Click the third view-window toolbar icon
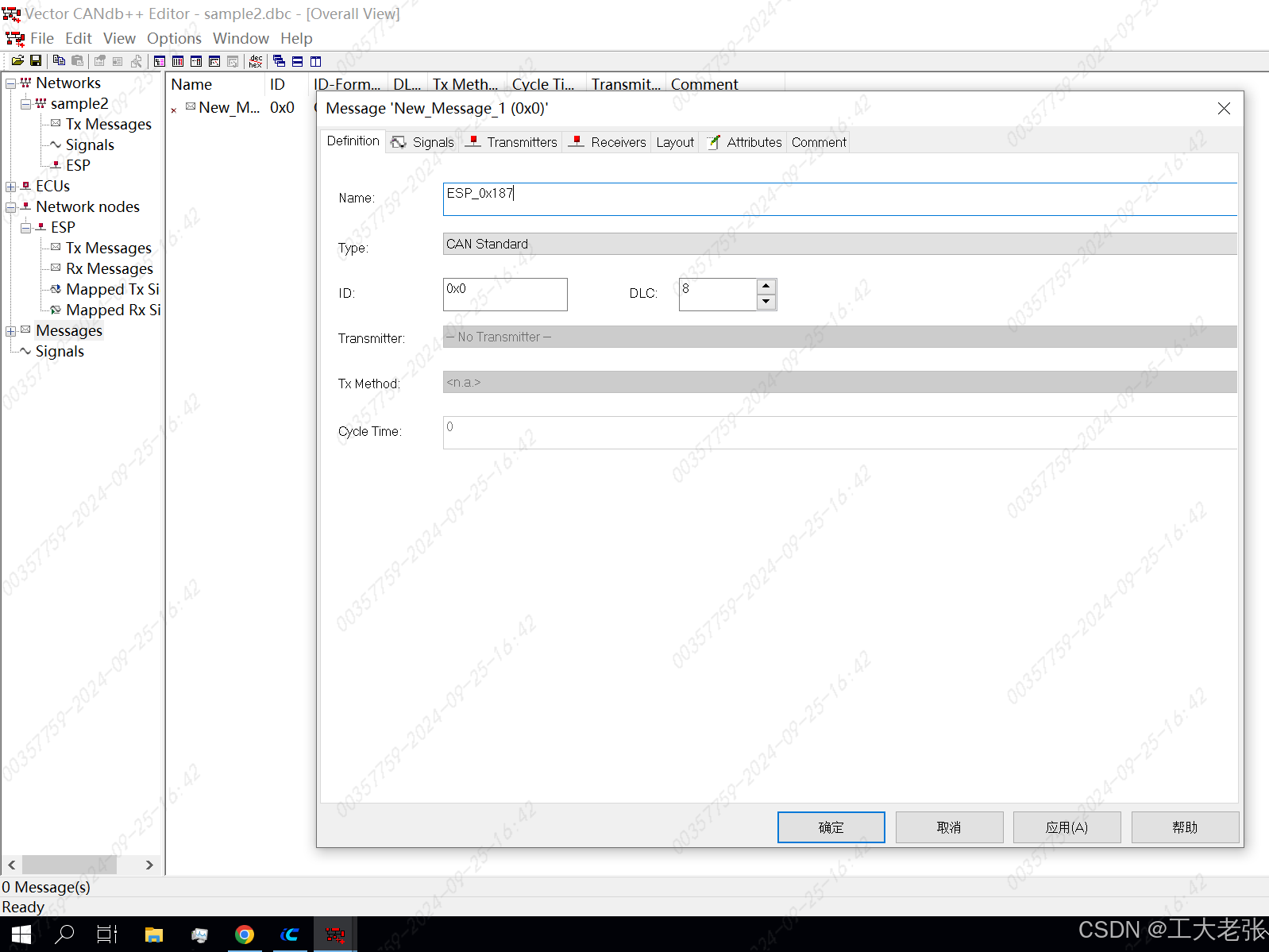This screenshot has height=952, width=1269. click(x=196, y=61)
